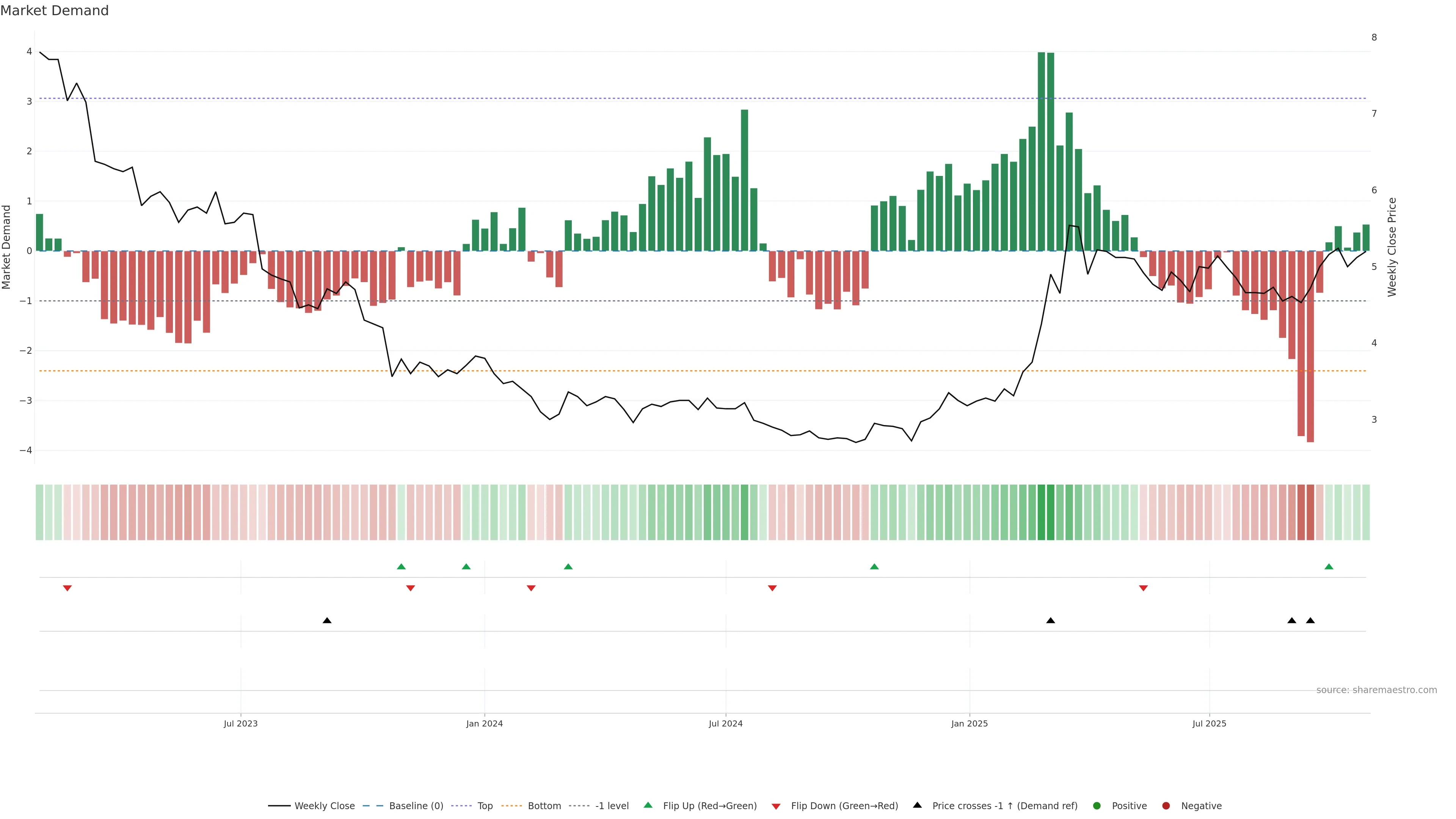Click the source: sharemaestro.com text

1376,690
